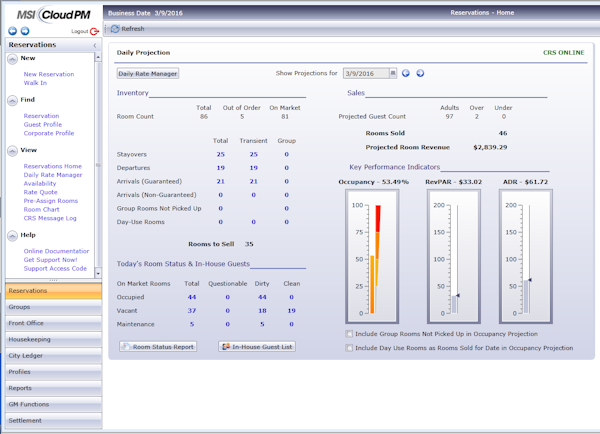Open the projection date calendar picker

[x=392, y=73]
